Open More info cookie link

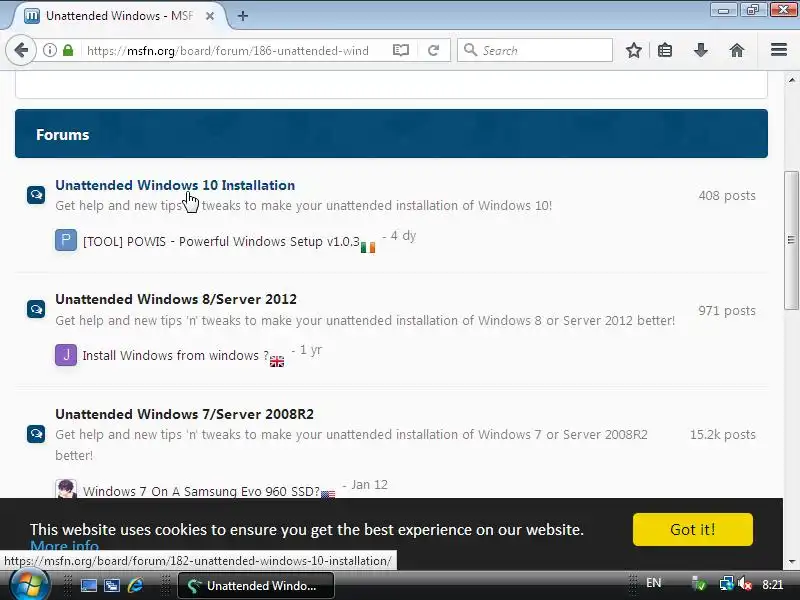[64, 545]
